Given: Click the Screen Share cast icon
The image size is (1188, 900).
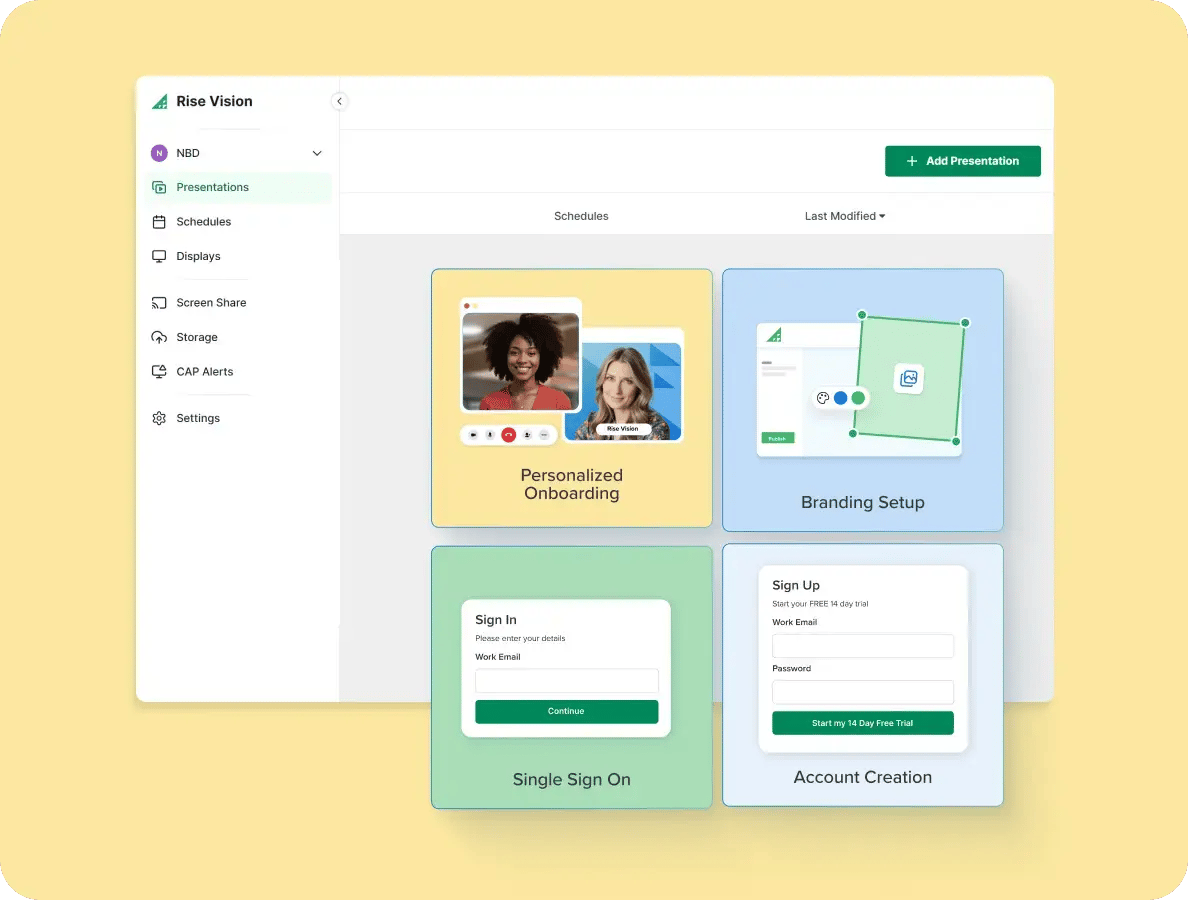Looking at the screenshot, I should point(159,303).
